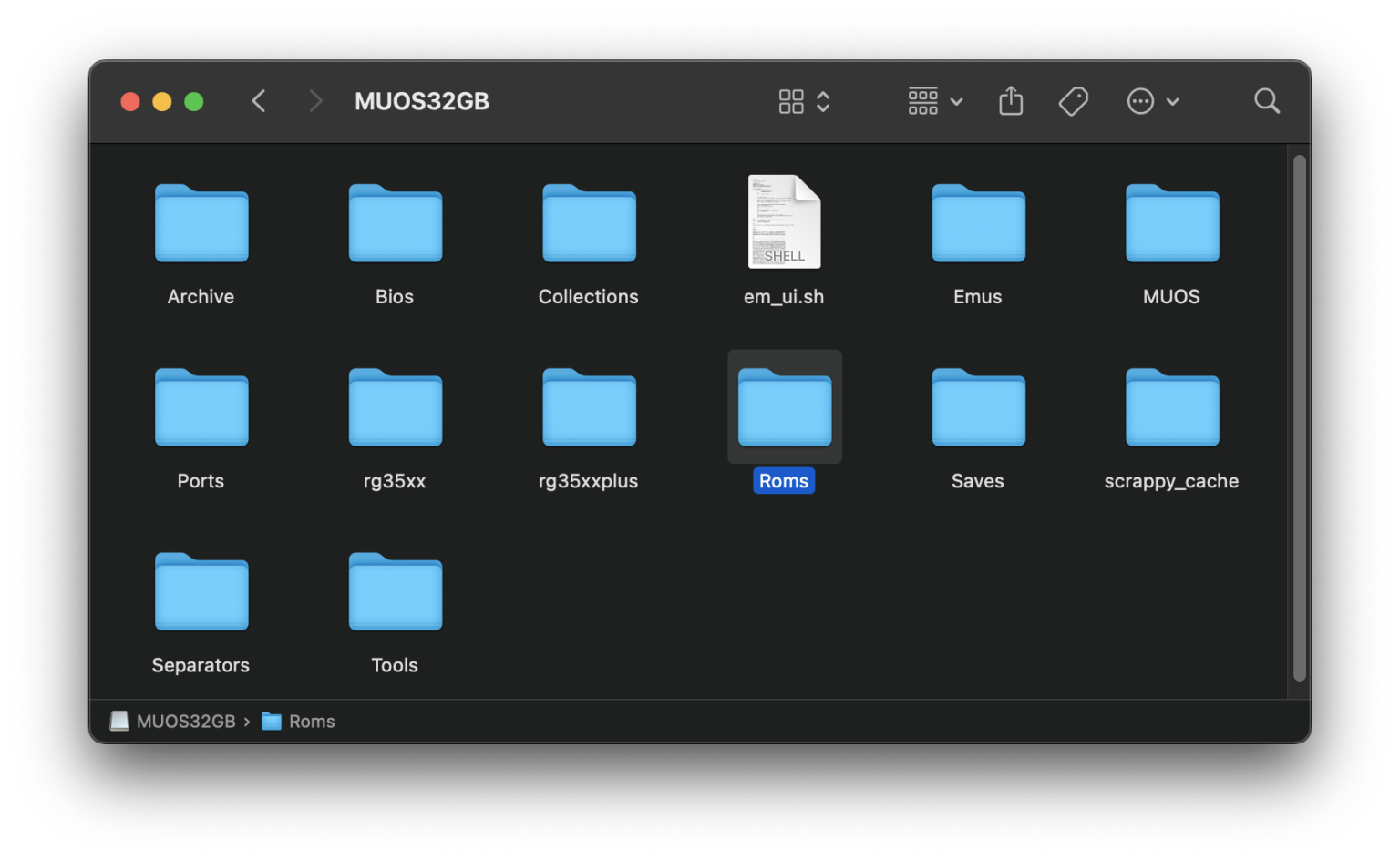This screenshot has width=1400, height=861.
Task: Go back with the left chevron
Action: [x=259, y=101]
